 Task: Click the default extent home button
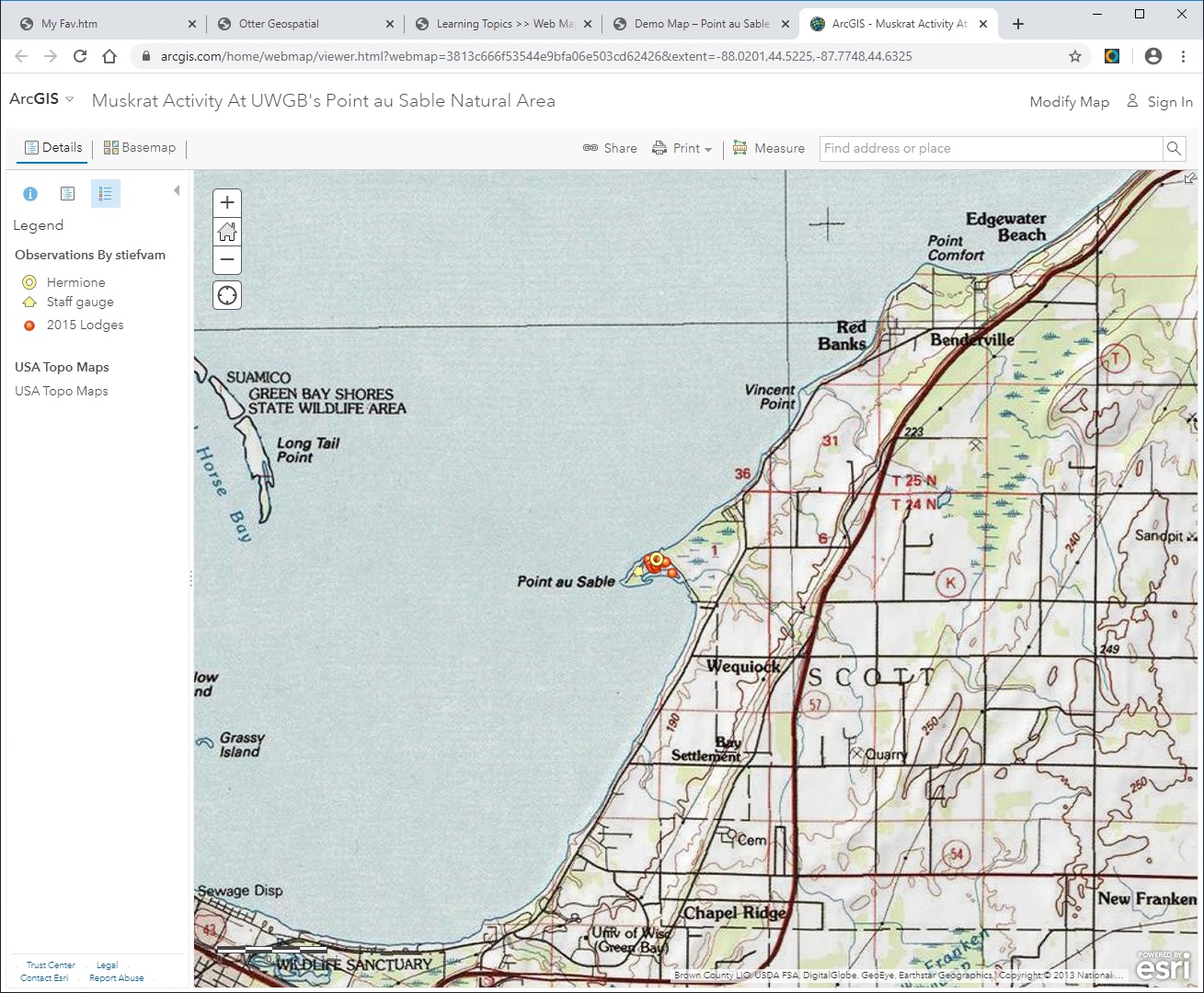pos(226,232)
